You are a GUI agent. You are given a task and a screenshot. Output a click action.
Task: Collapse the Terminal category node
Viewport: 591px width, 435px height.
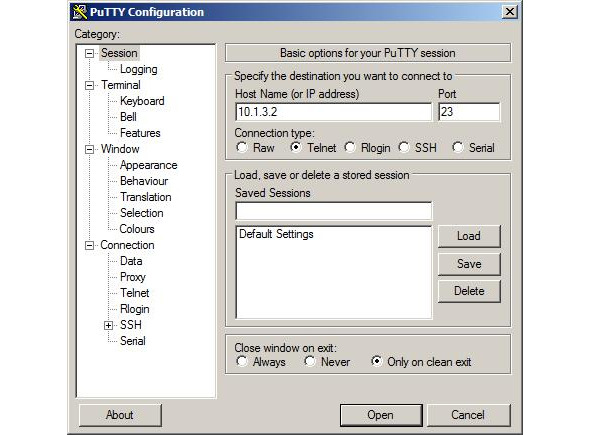point(89,85)
